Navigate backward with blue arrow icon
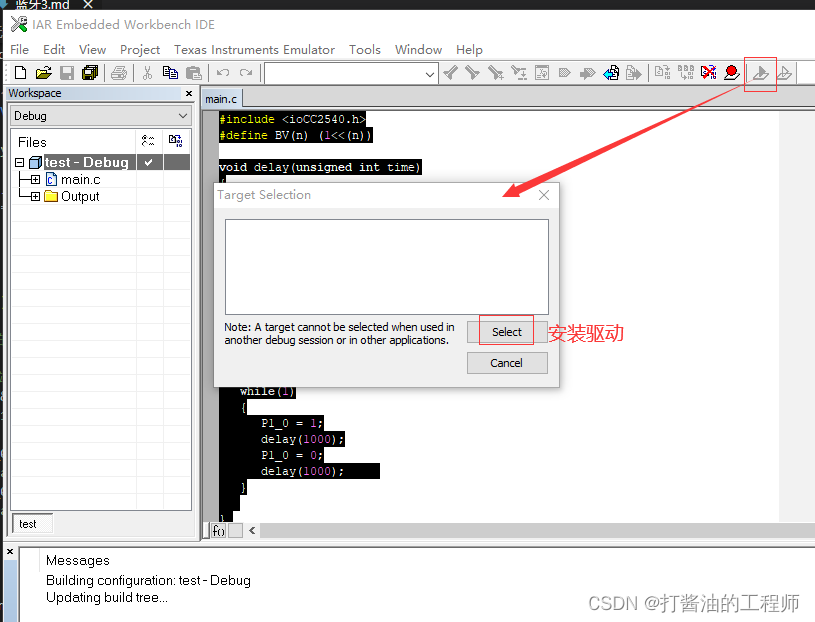The height and width of the screenshot is (622, 815). [611, 73]
